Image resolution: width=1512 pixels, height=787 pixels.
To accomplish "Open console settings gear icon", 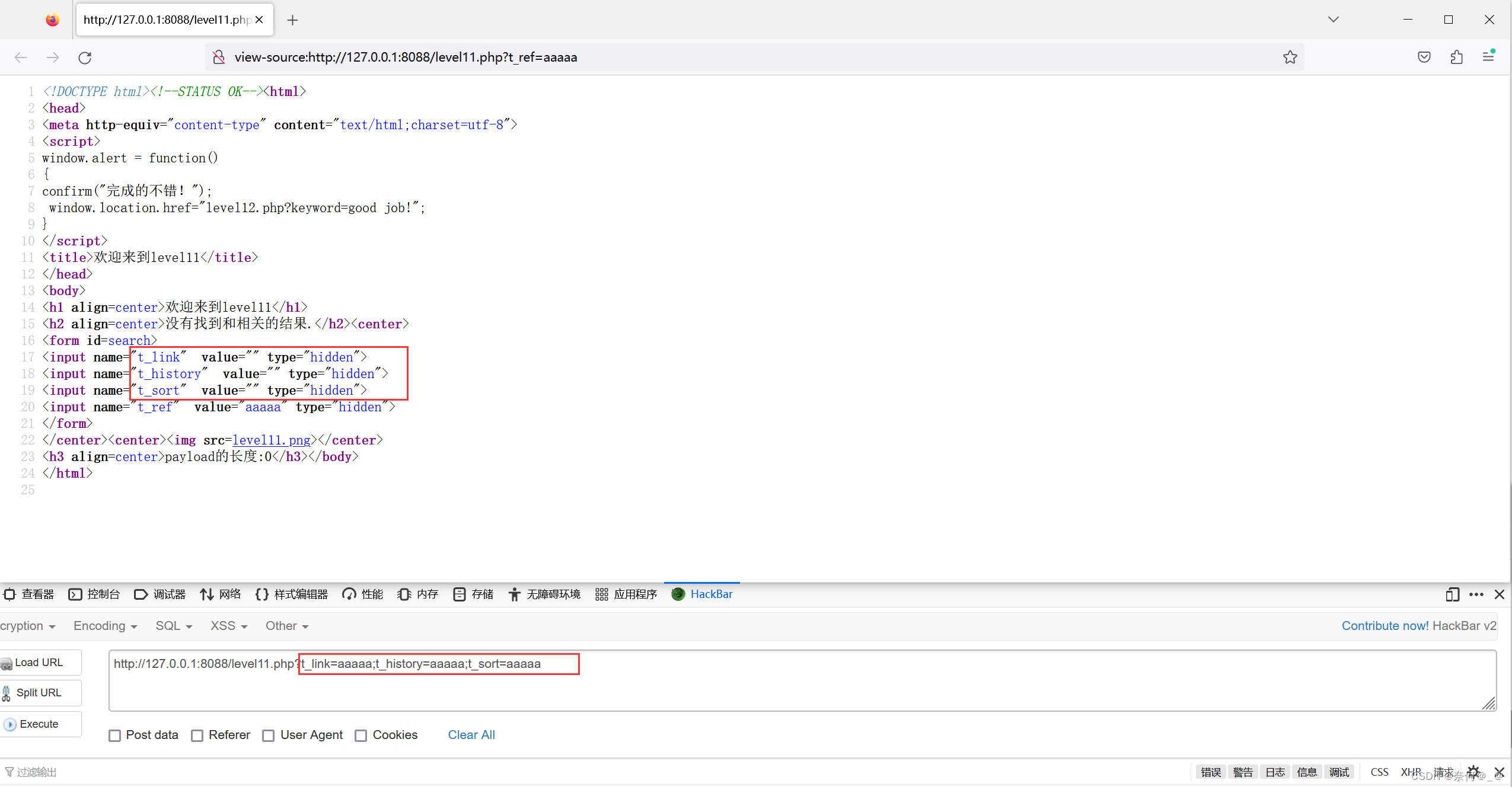I will (1473, 772).
